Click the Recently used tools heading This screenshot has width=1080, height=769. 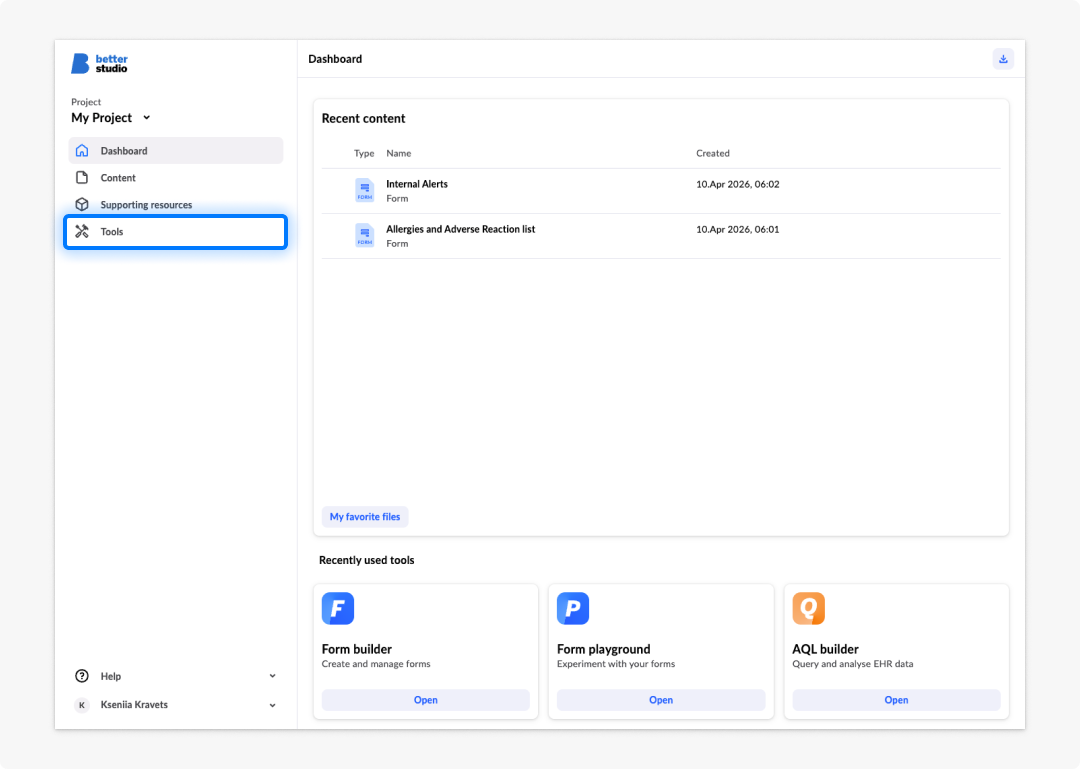pyautogui.click(x=366, y=560)
